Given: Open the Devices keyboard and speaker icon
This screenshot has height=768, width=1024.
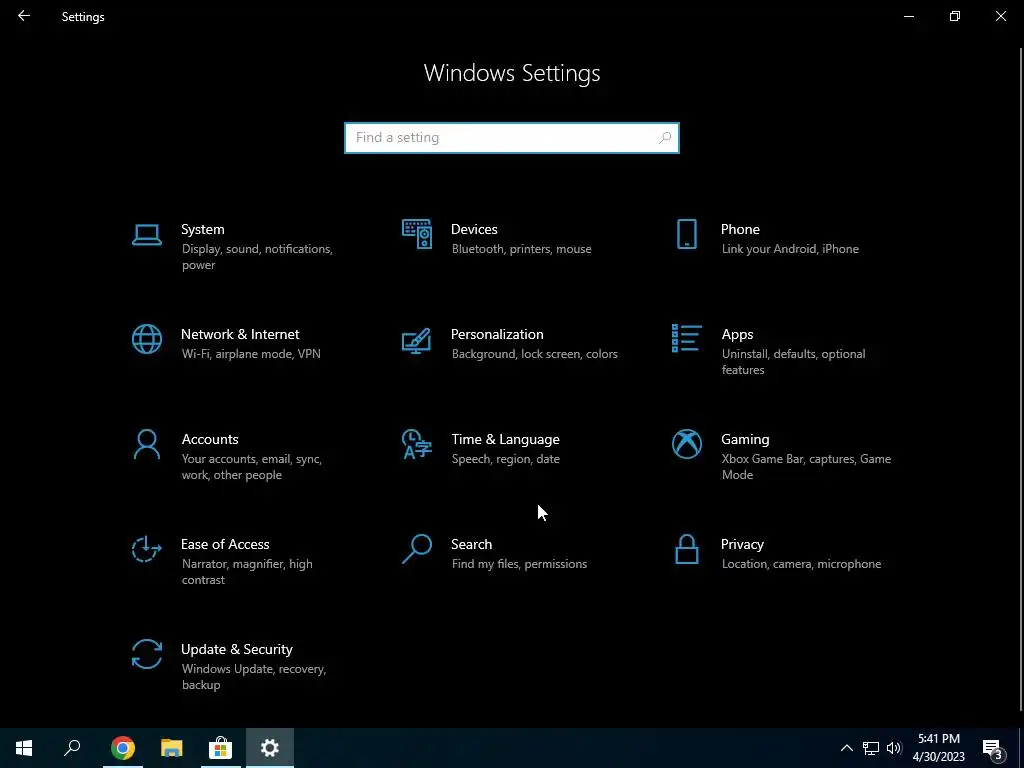Looking at the screenshot, I should (417, 234).
